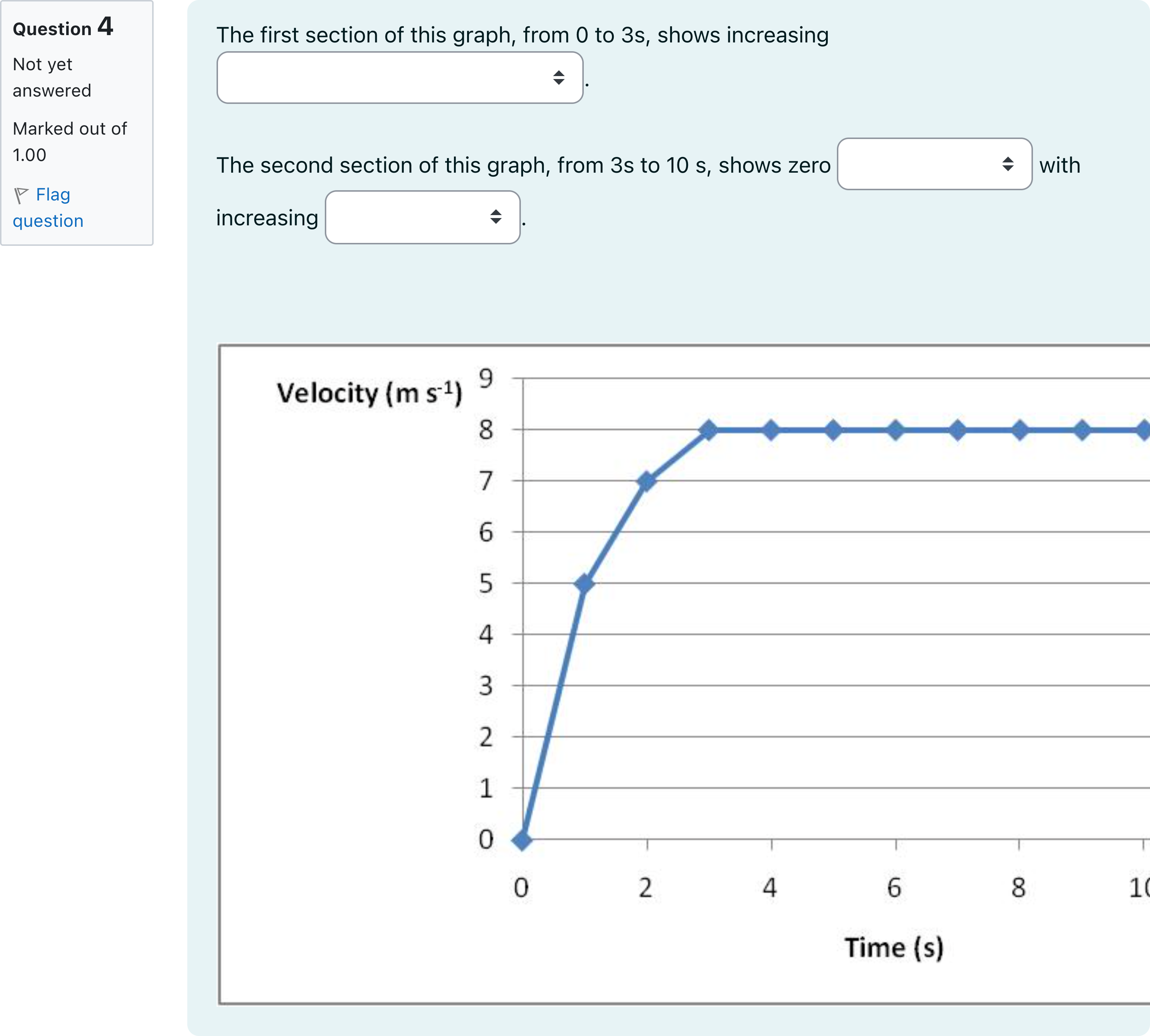Click the flag icon beside Flag question
Image resolution: width=1150 pixels, height=1036 pixels.
tap(21, 195)
